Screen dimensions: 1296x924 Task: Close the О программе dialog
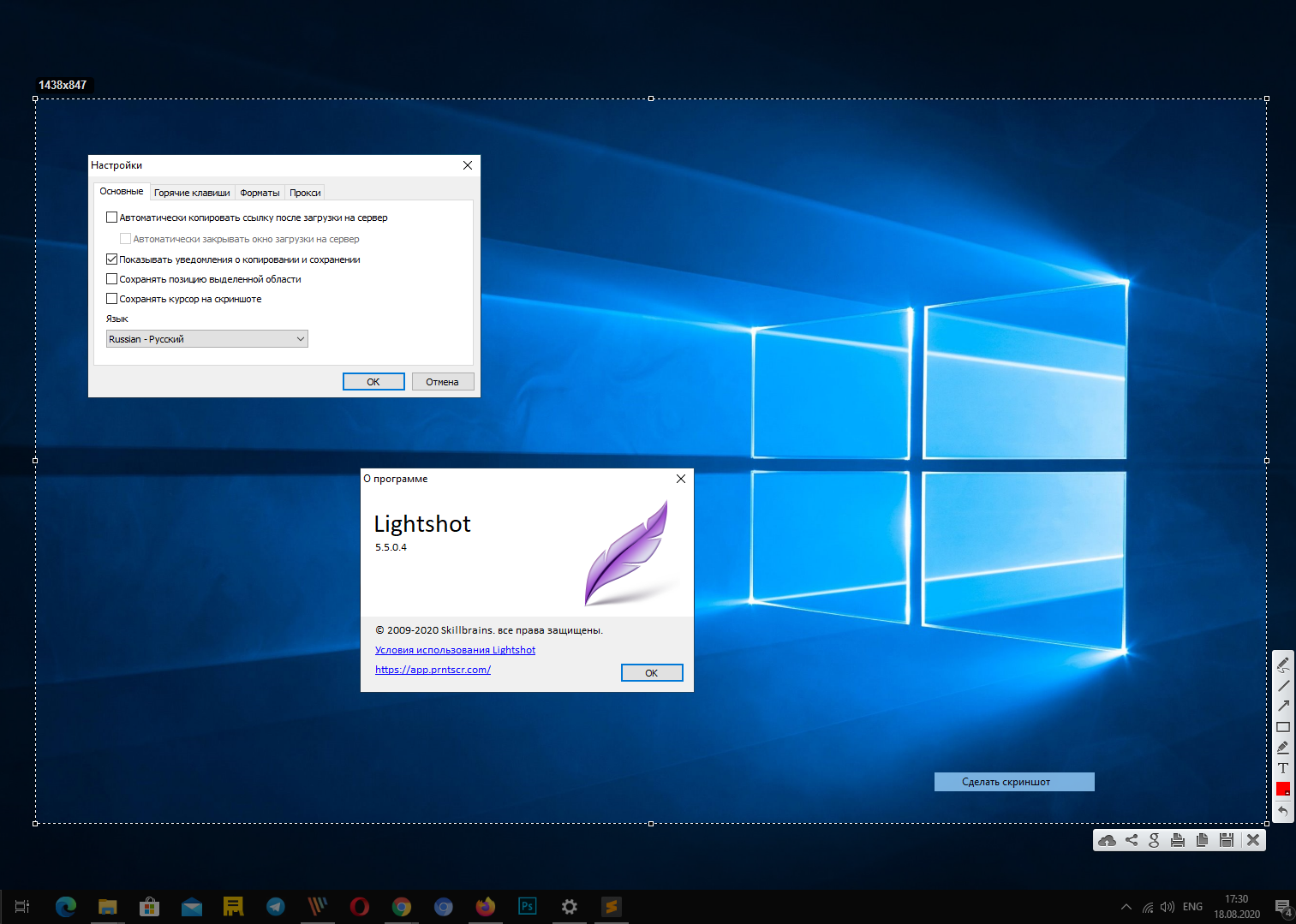pyautogui.click(x=681, y=479)
